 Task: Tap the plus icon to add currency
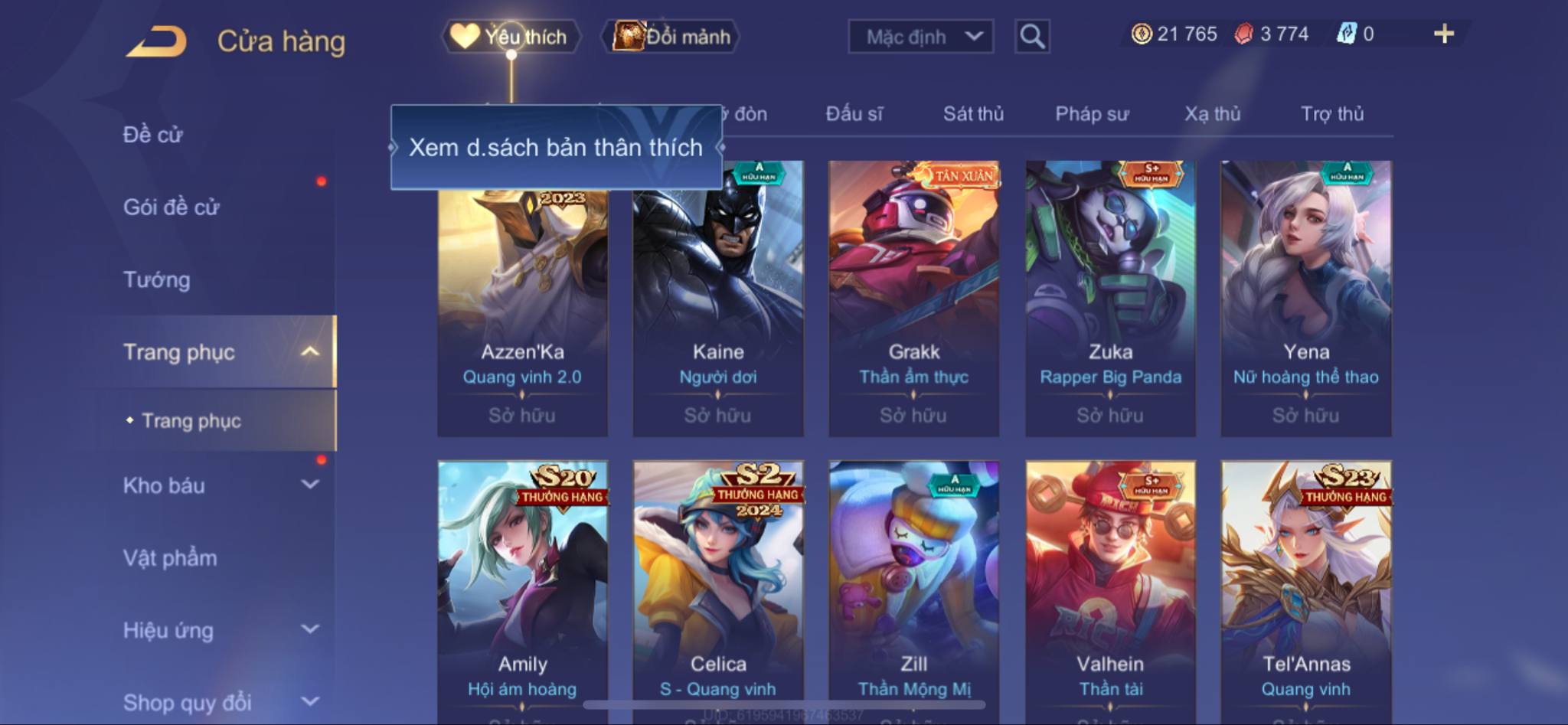tap(1444, 34)
